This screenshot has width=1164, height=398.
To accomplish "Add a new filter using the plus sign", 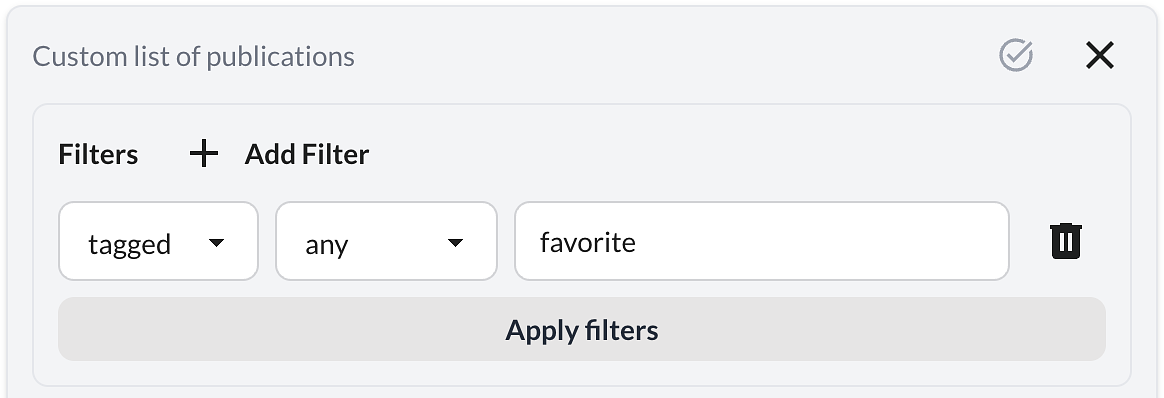I will (x=203, y=154).
